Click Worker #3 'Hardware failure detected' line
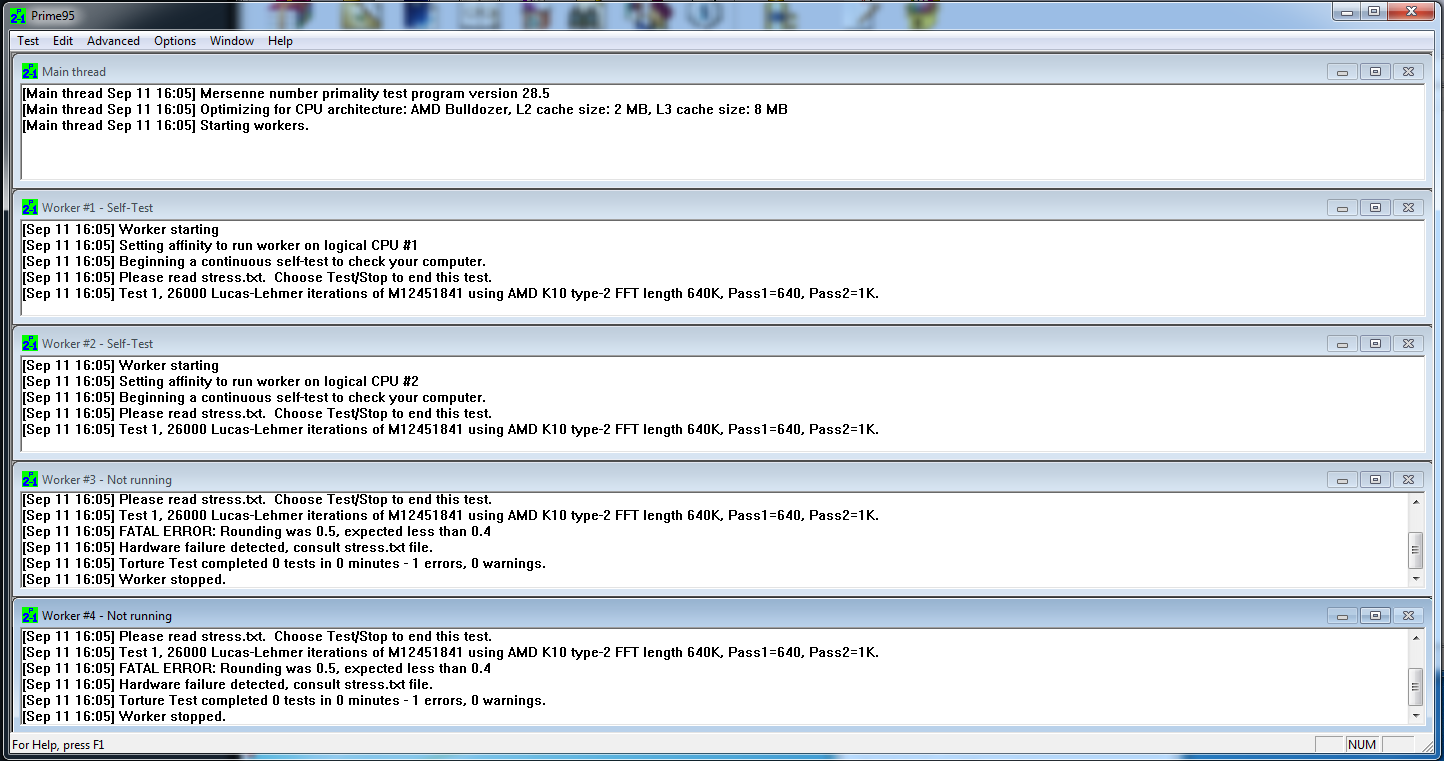 point(228,547)
